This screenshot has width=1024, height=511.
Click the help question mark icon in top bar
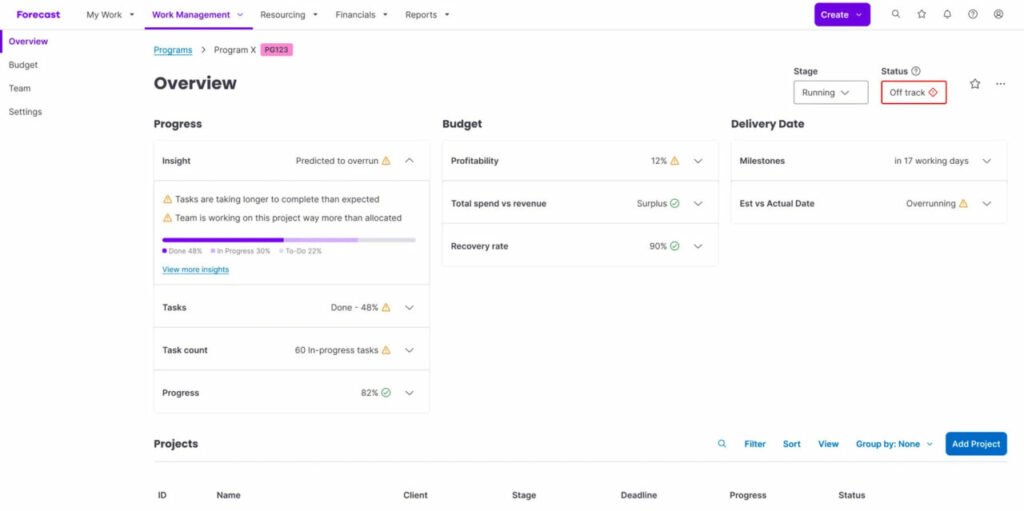pos(973,15)
